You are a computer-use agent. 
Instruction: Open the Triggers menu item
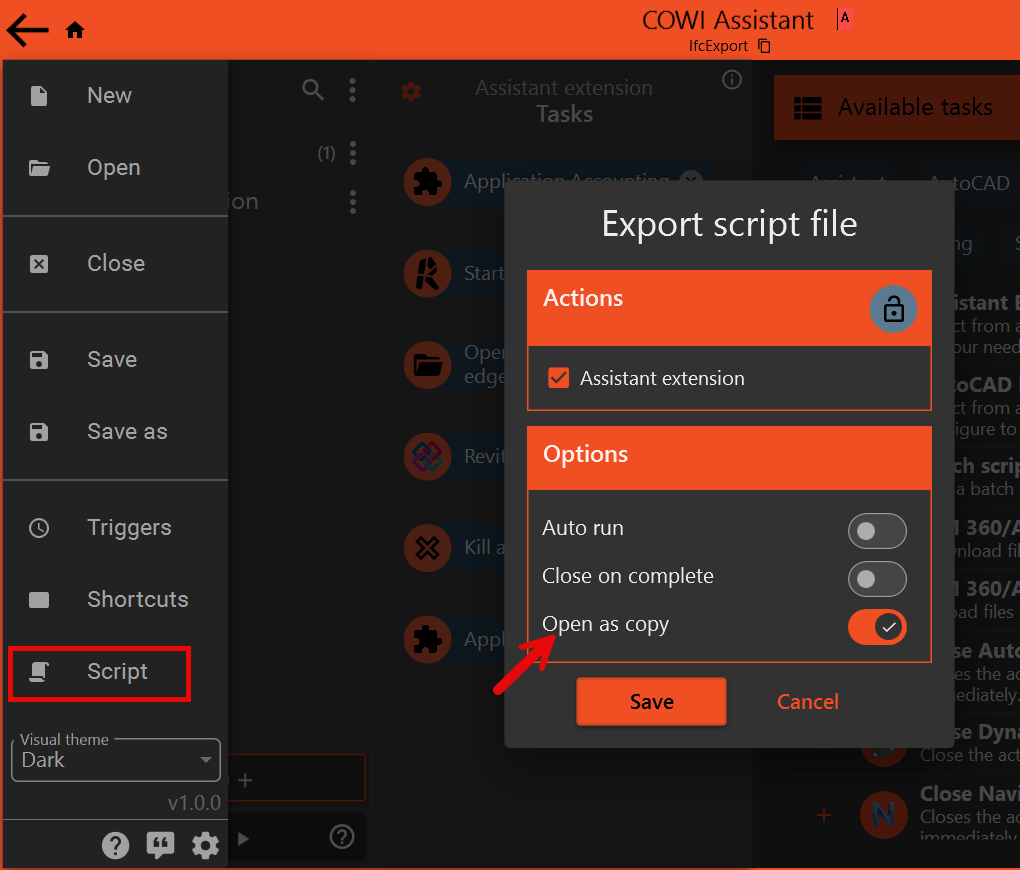(115, 527)
